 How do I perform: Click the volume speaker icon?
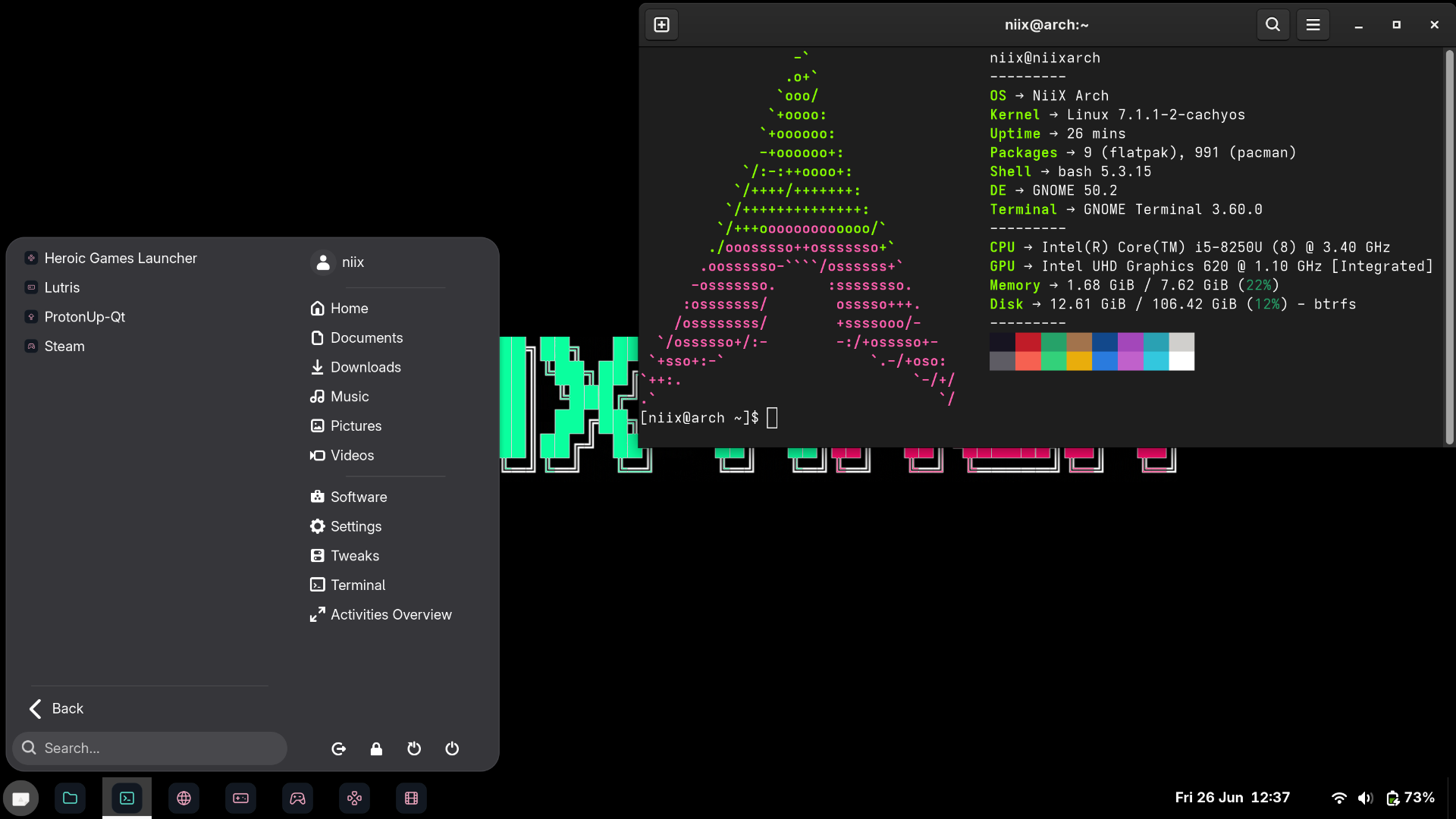[x=1365, y=798]
